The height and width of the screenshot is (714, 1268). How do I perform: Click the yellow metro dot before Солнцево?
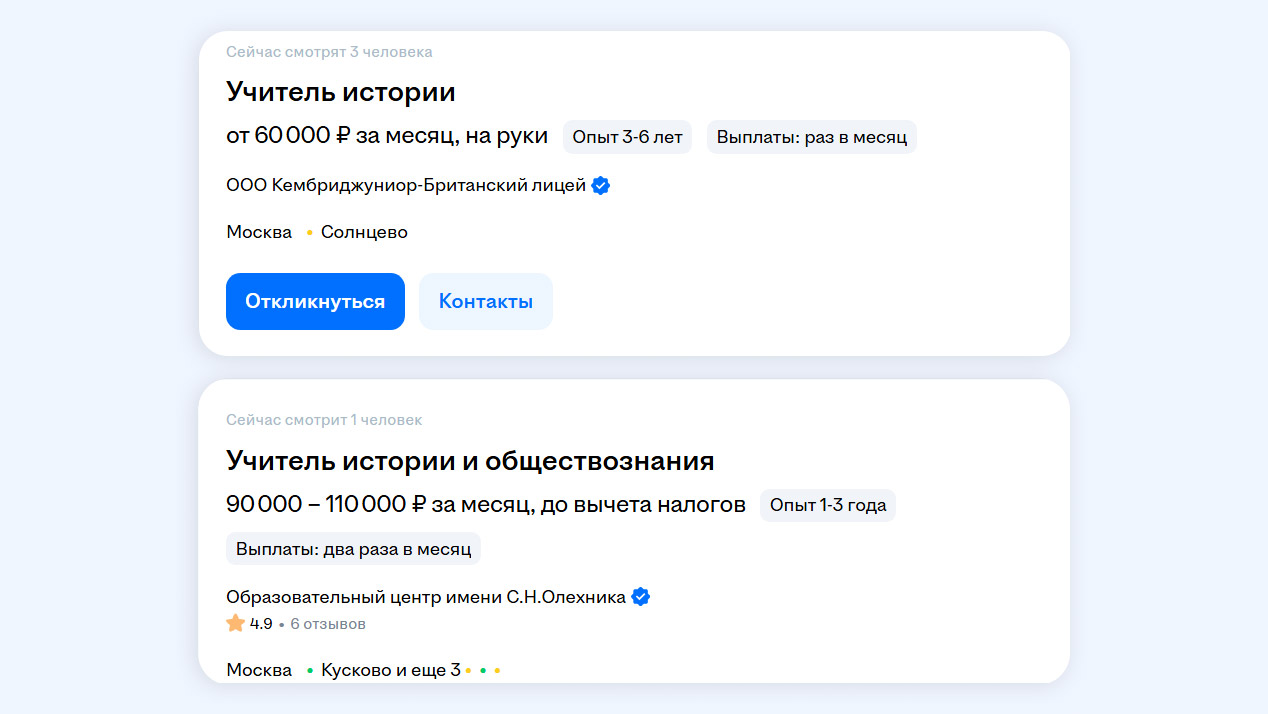point(310,233)
